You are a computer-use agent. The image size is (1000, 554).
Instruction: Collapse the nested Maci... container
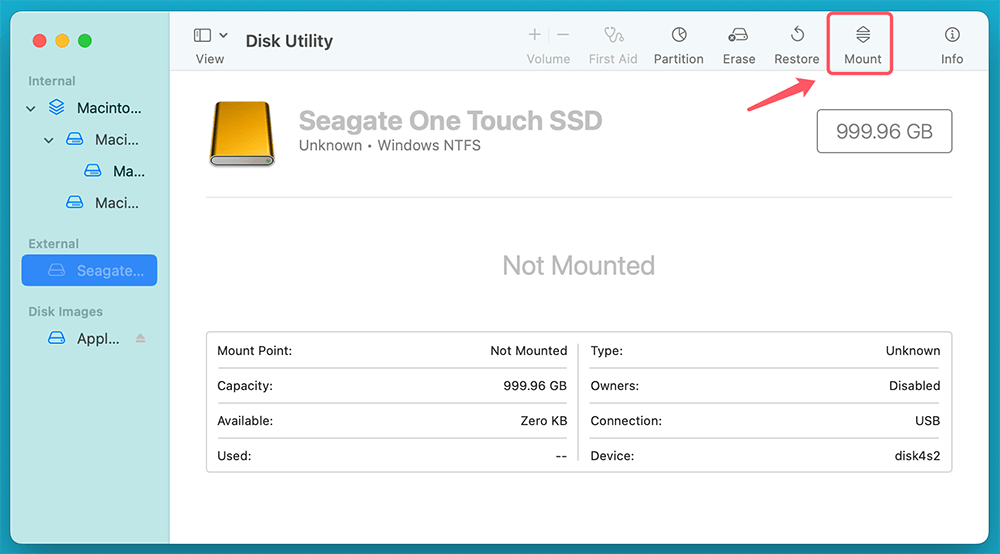49,140
